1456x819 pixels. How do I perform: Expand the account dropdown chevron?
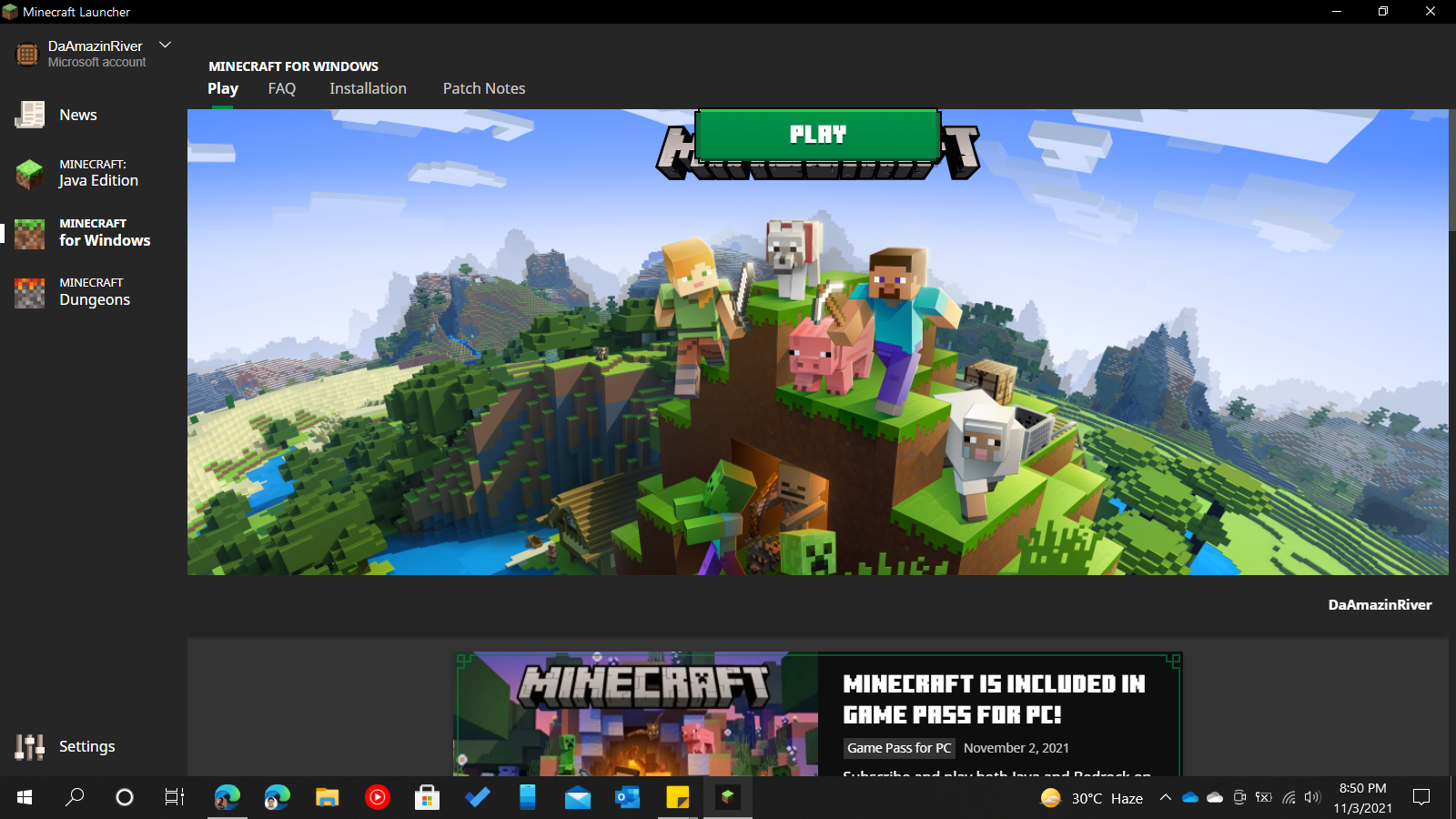pyautogui.click(x=165, y=45)
